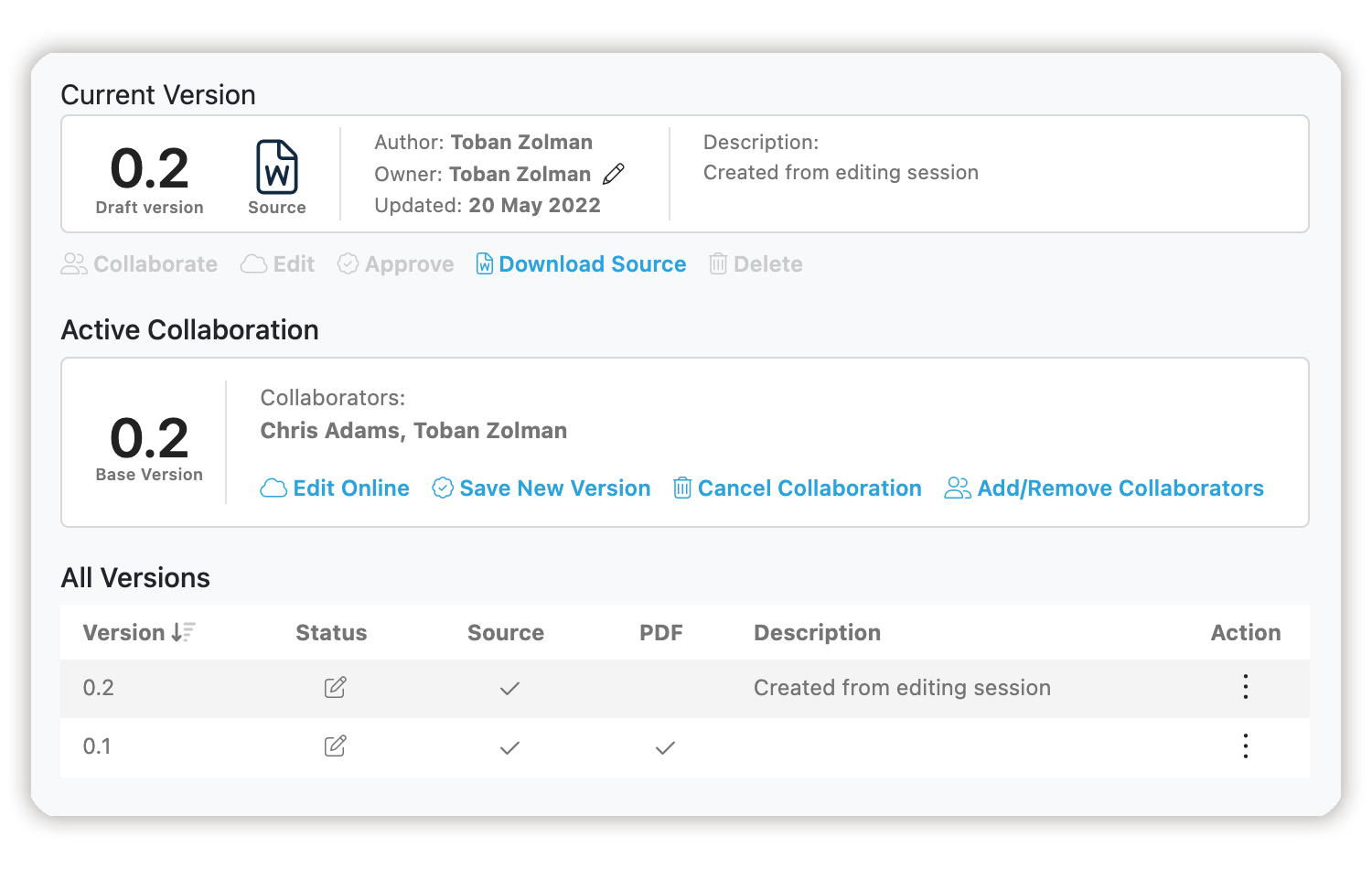Image resolution: width=1372 pixels, height=869 pixels.
Task: Open the Action menu for version 0.2
Action: pos(1245,687)
